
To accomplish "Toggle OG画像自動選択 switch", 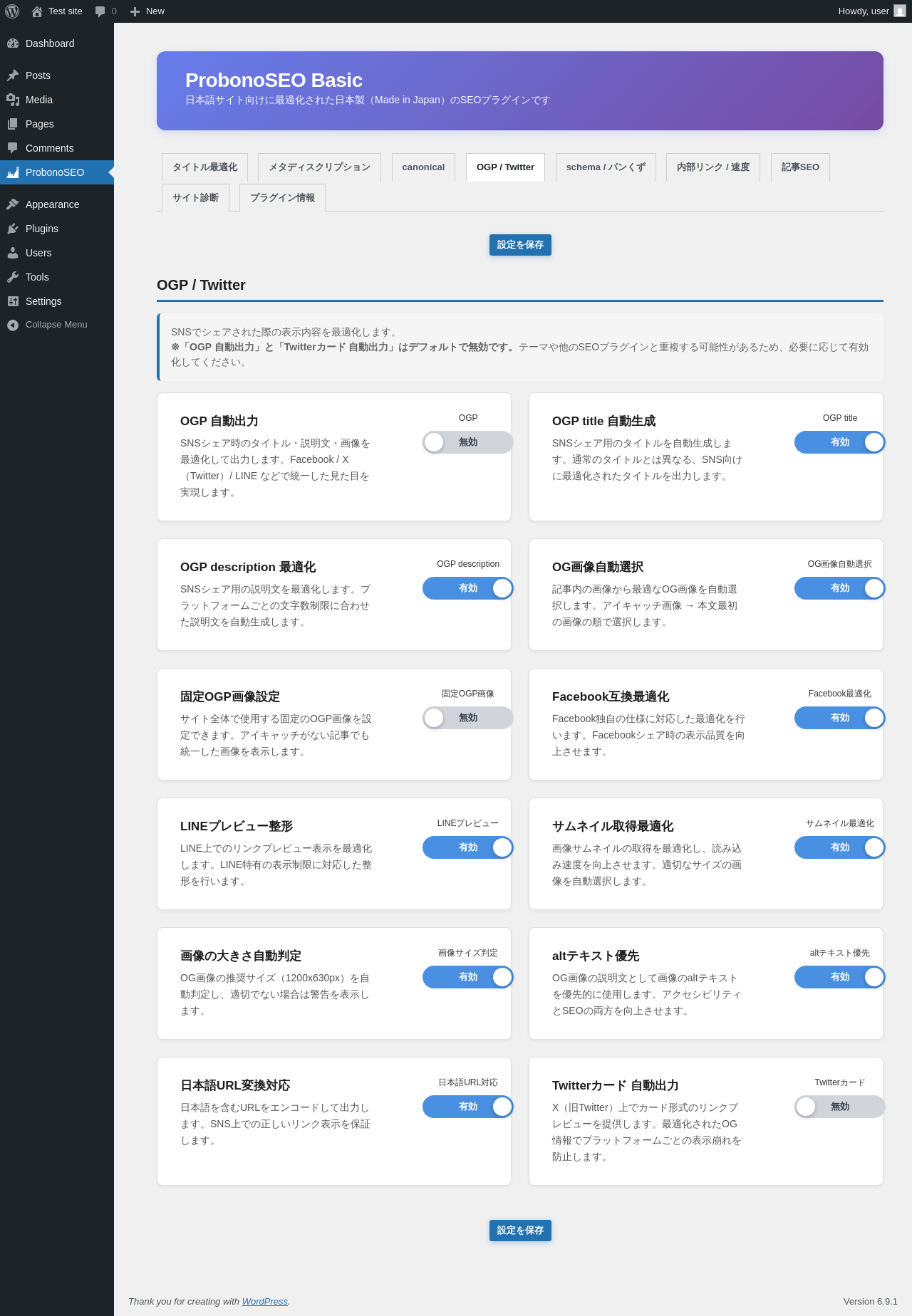I will [x=840, y=588].
